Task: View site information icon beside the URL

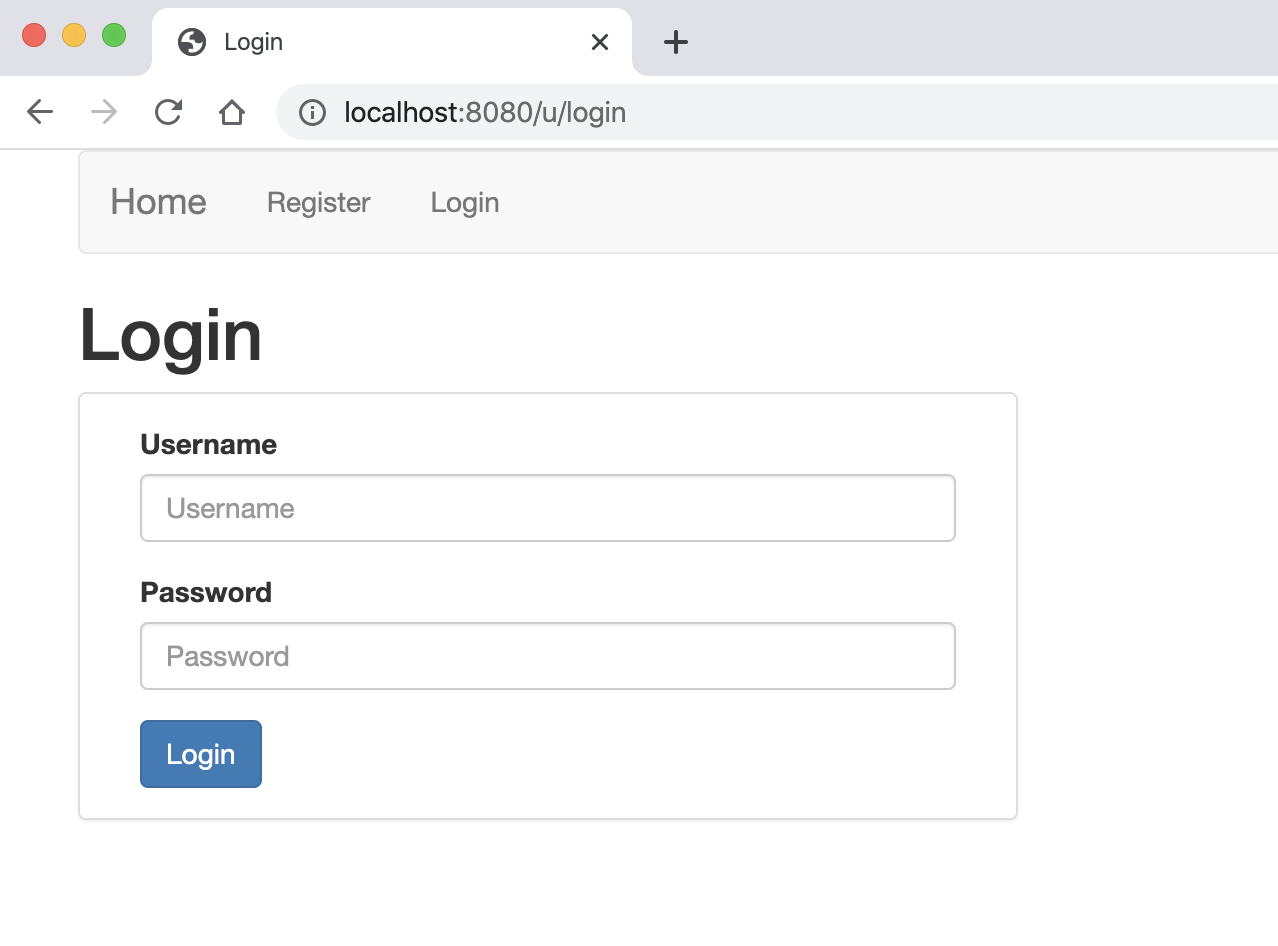Action: click(313, 112)
